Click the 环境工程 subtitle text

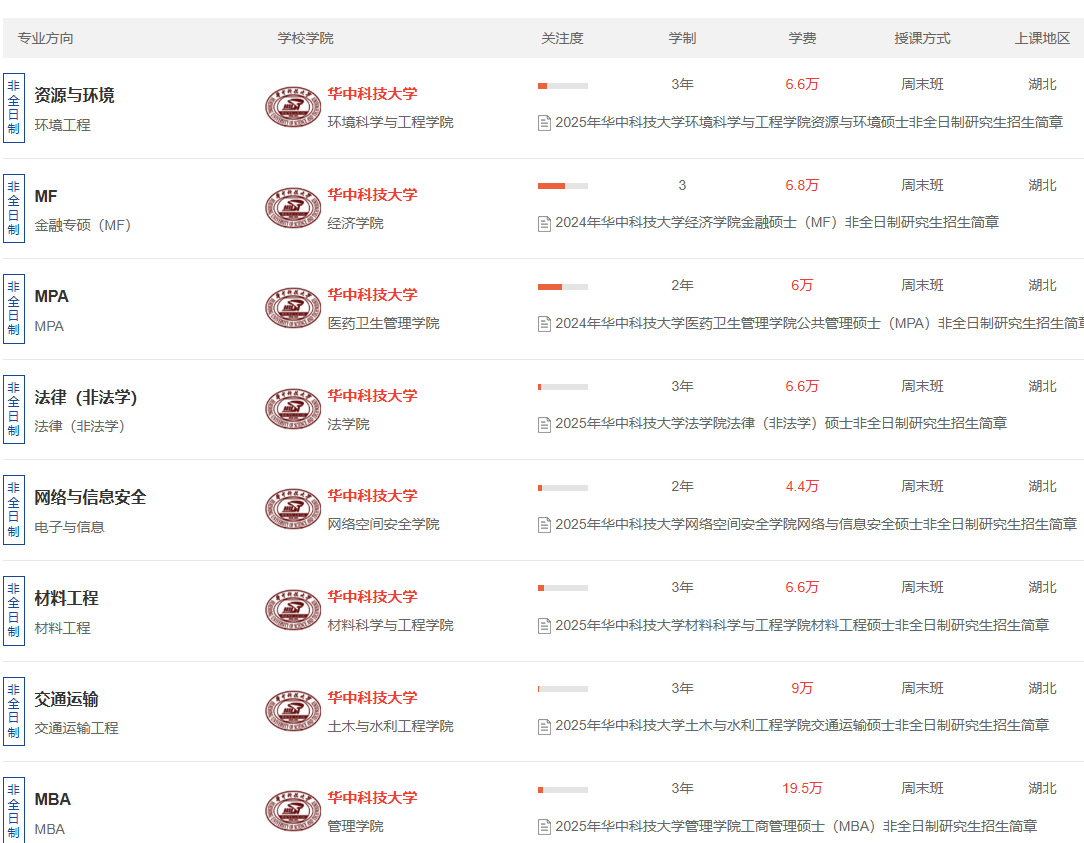pos(62,126)
